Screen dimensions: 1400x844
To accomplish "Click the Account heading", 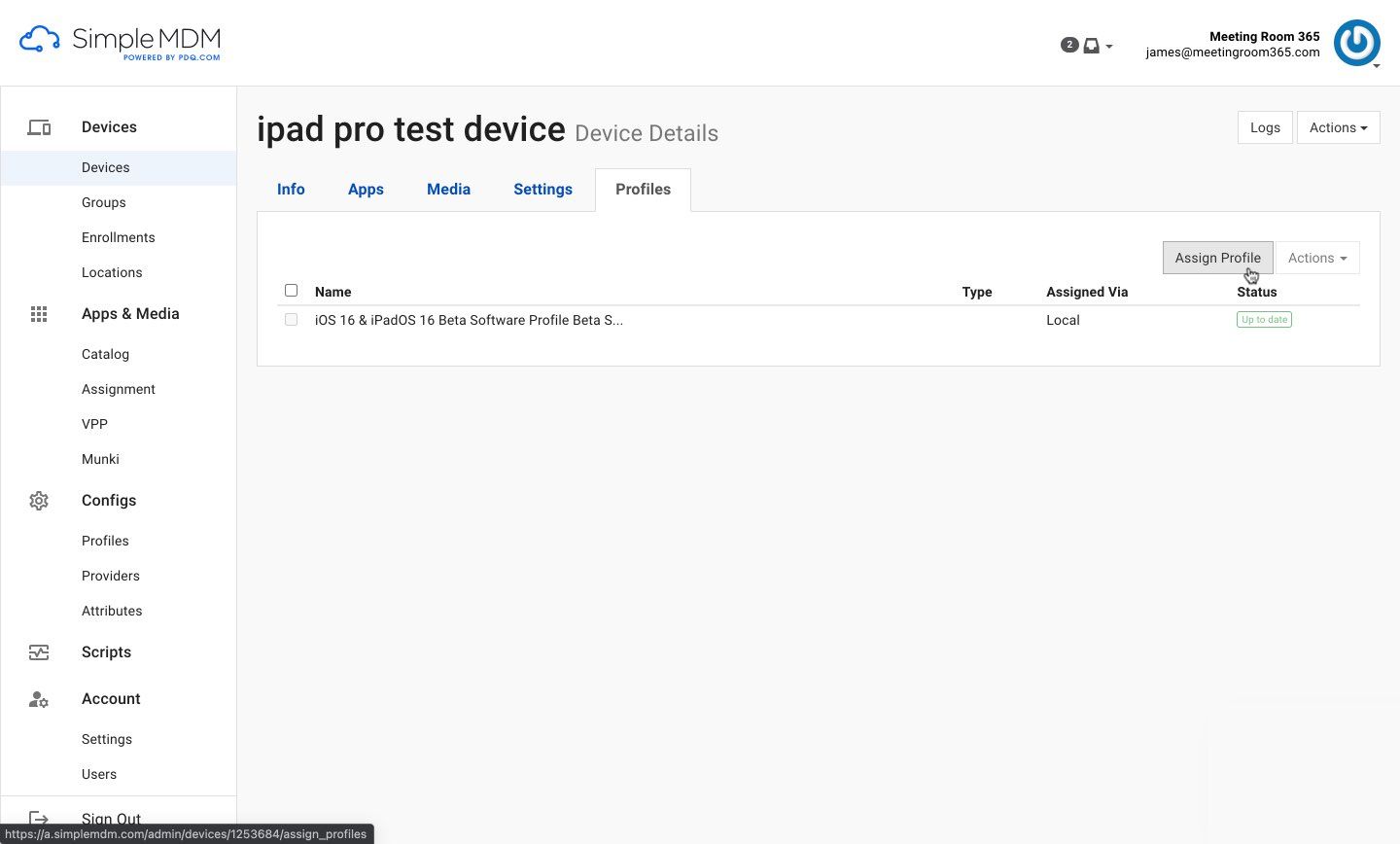I will click(x=111, y=699).
